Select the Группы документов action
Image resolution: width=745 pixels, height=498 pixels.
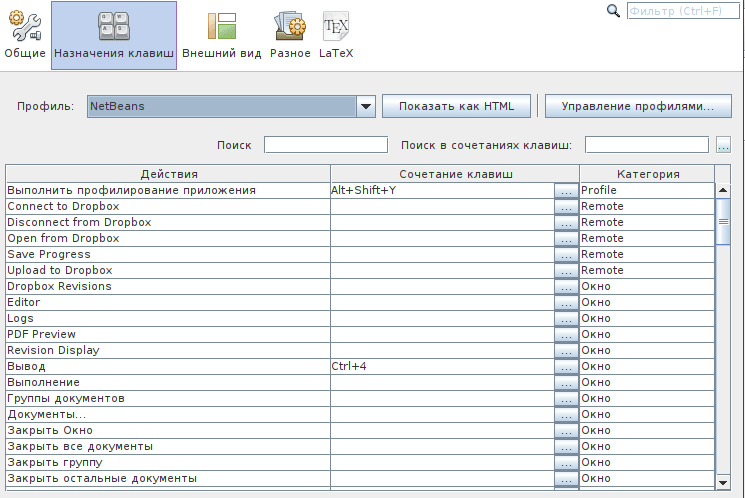pos(168,398)
